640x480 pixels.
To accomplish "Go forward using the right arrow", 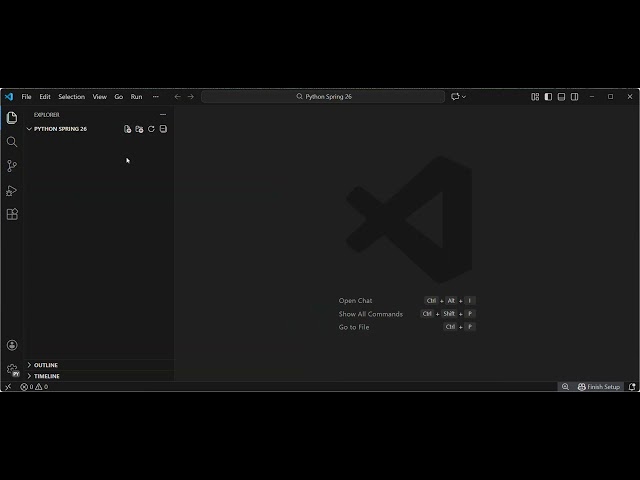I will (191, 97).
